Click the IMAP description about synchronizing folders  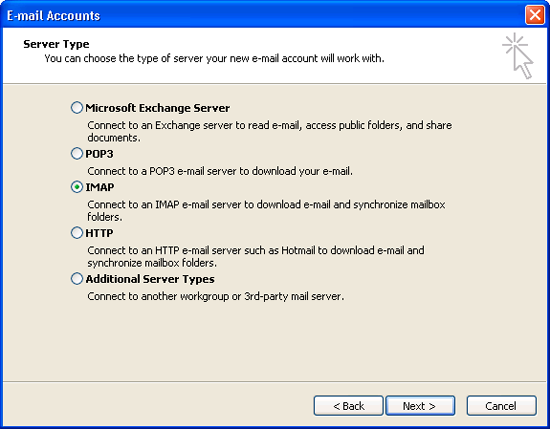click(266, 210)
